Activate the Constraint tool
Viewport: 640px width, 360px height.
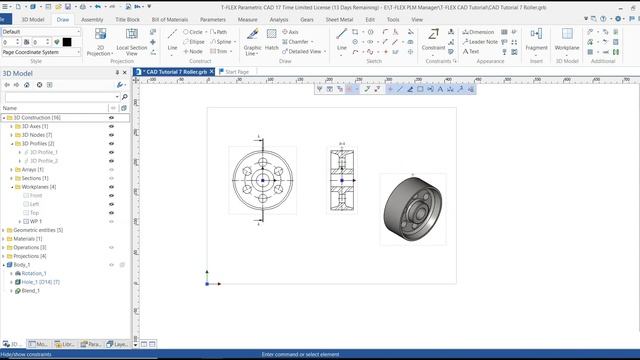point(433,41)
